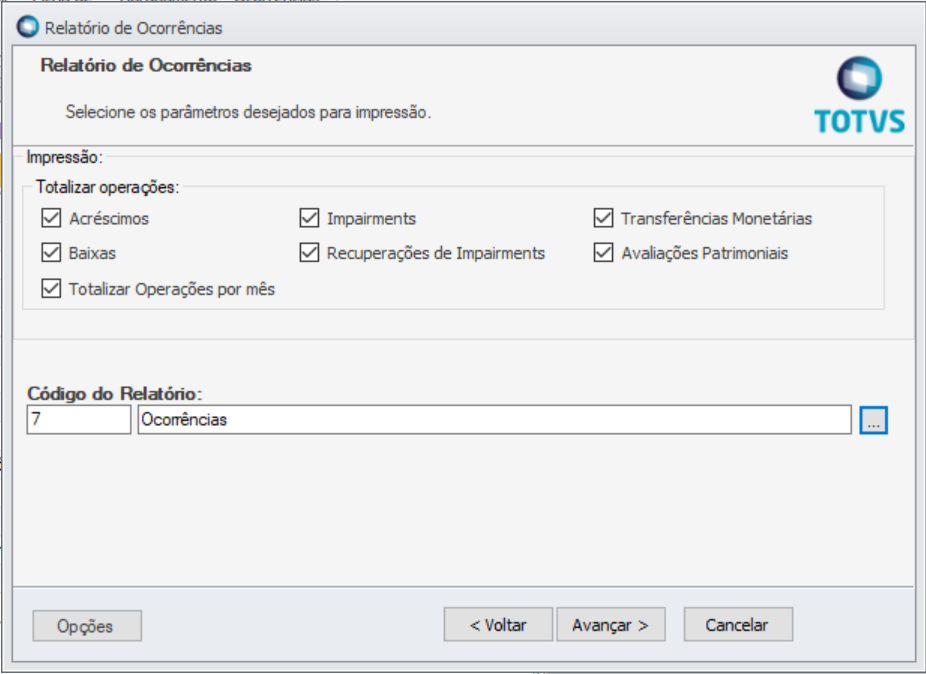Screen dimensions: 926x674
Task: Click the TOTVS logo in the header
Action: (859, 95)
